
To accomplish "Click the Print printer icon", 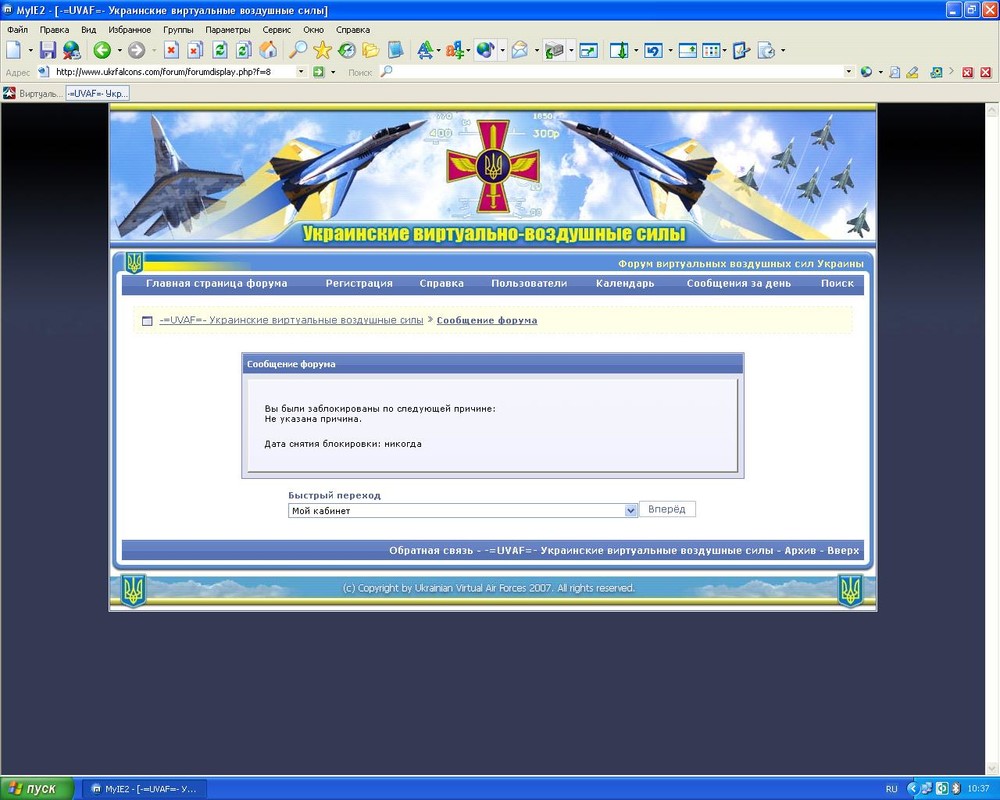I will [x=554, y=50].
